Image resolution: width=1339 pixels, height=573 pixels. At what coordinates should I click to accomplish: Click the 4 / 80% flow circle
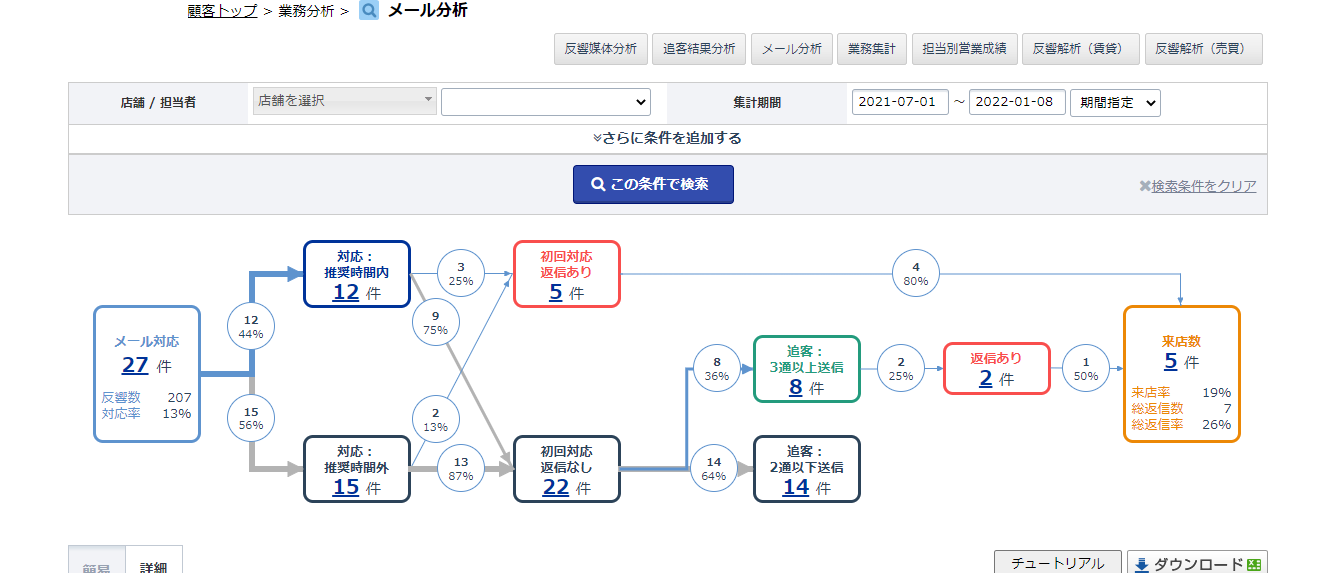[916, 273]
